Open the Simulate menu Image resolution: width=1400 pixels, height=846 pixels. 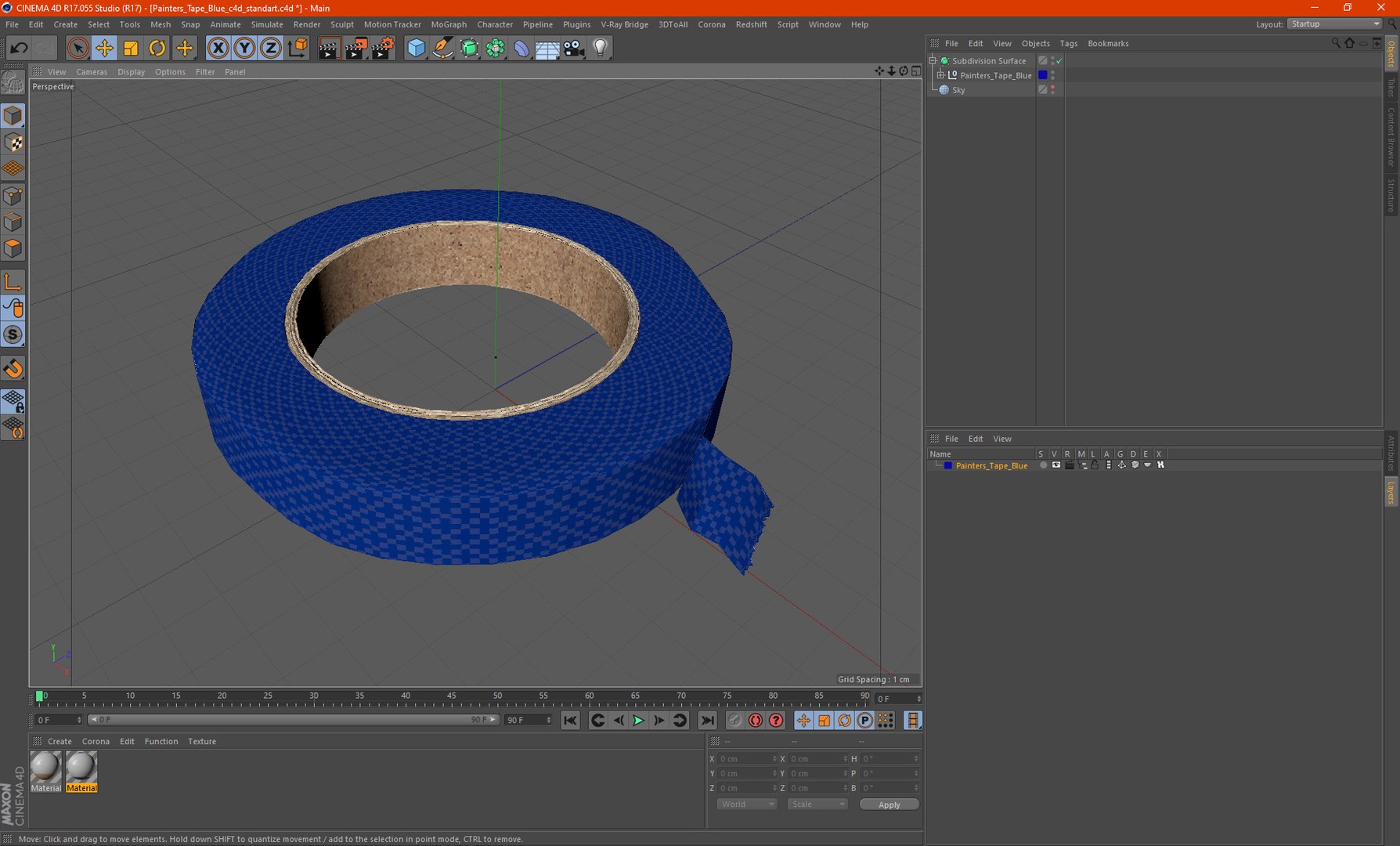(267, 24)
